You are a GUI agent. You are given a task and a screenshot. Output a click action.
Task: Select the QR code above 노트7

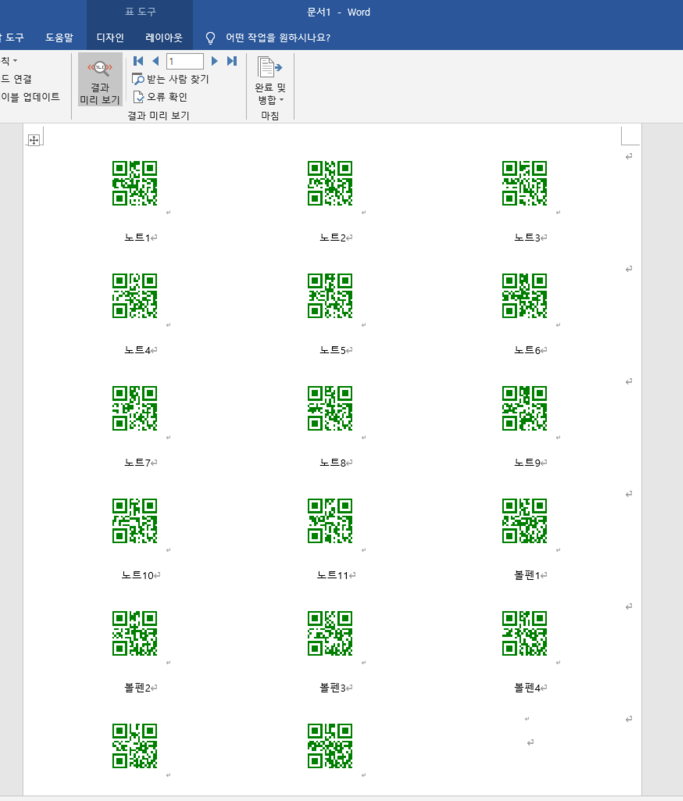(135, 408)
